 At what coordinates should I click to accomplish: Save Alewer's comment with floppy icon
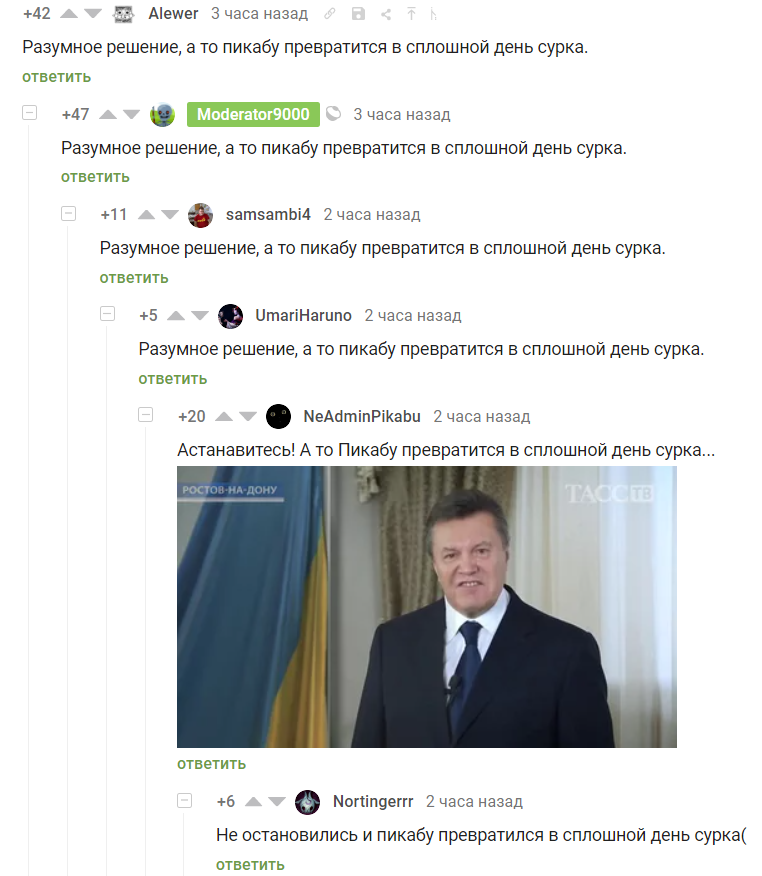(x=358, y=14)
